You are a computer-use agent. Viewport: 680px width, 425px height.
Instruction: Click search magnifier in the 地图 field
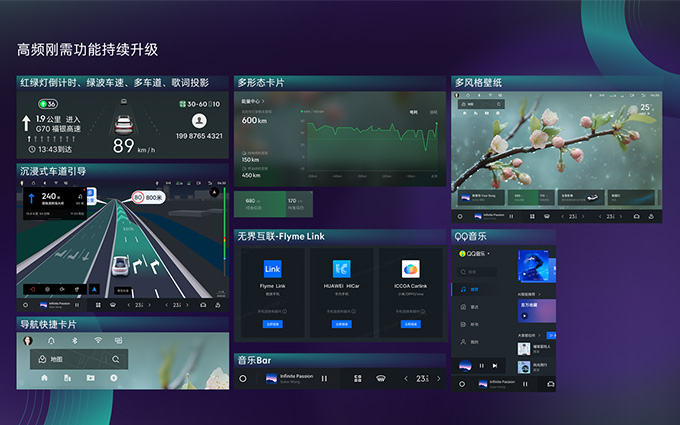115,359
